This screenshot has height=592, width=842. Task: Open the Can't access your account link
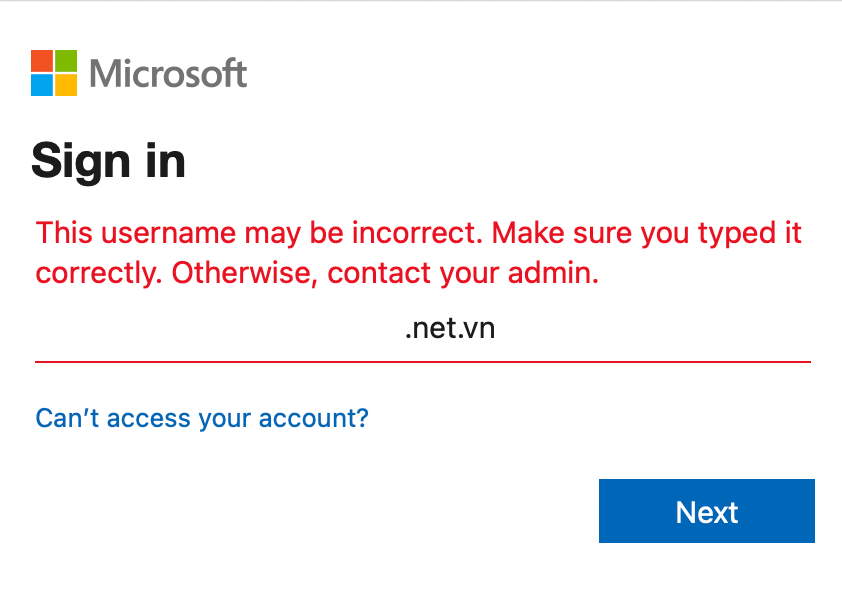202,418
